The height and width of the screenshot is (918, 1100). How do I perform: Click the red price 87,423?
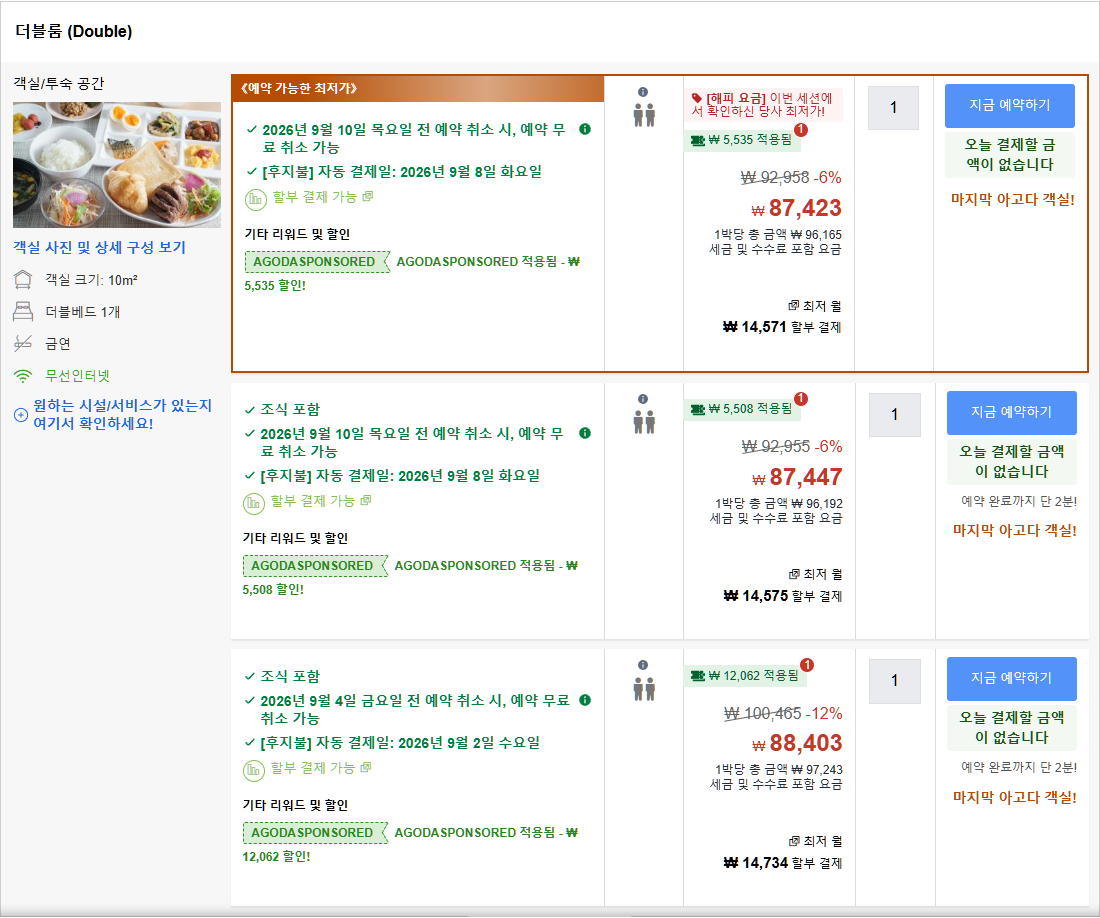tap(805, 208)
